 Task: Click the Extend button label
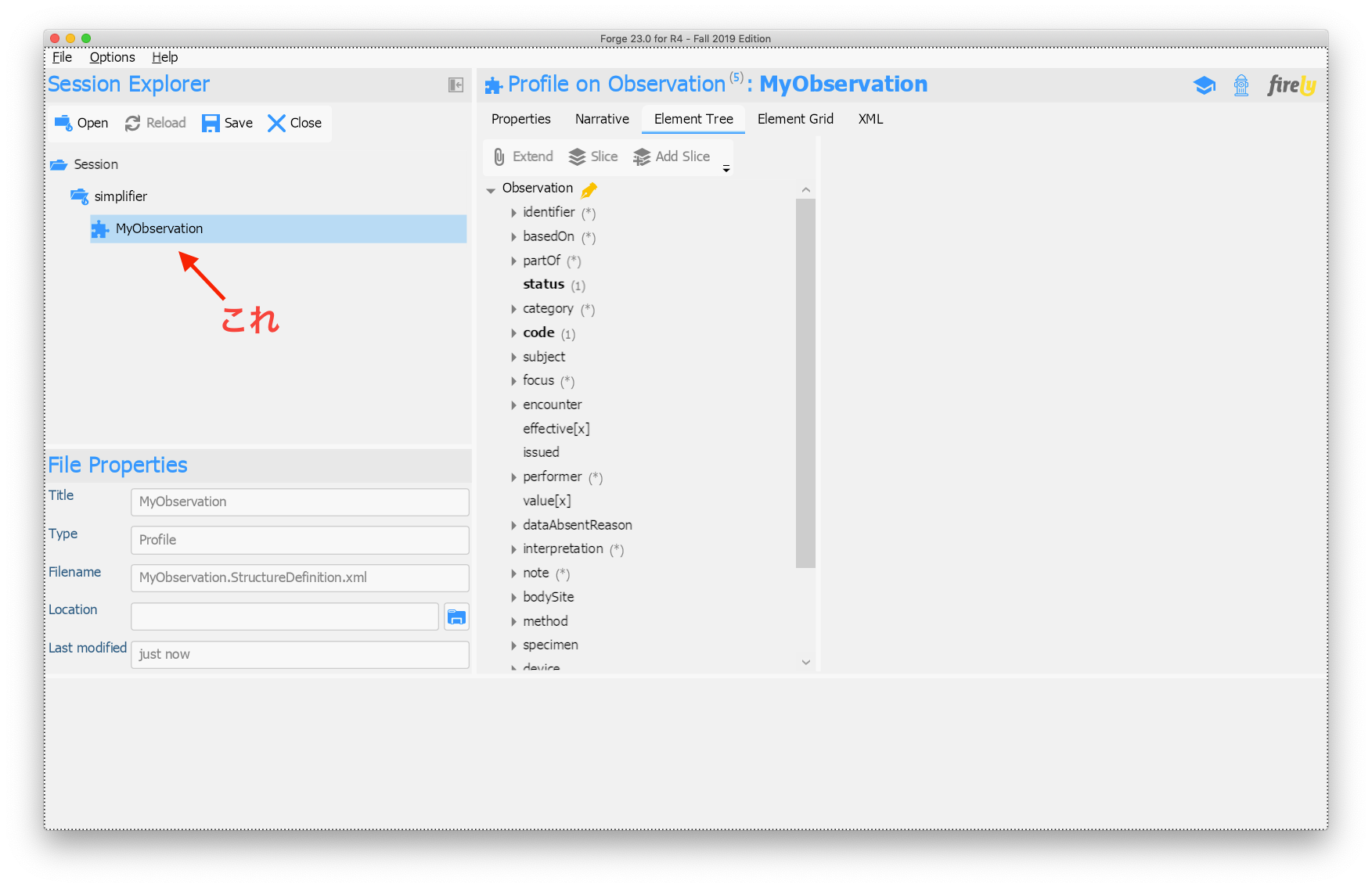[533, 156]
